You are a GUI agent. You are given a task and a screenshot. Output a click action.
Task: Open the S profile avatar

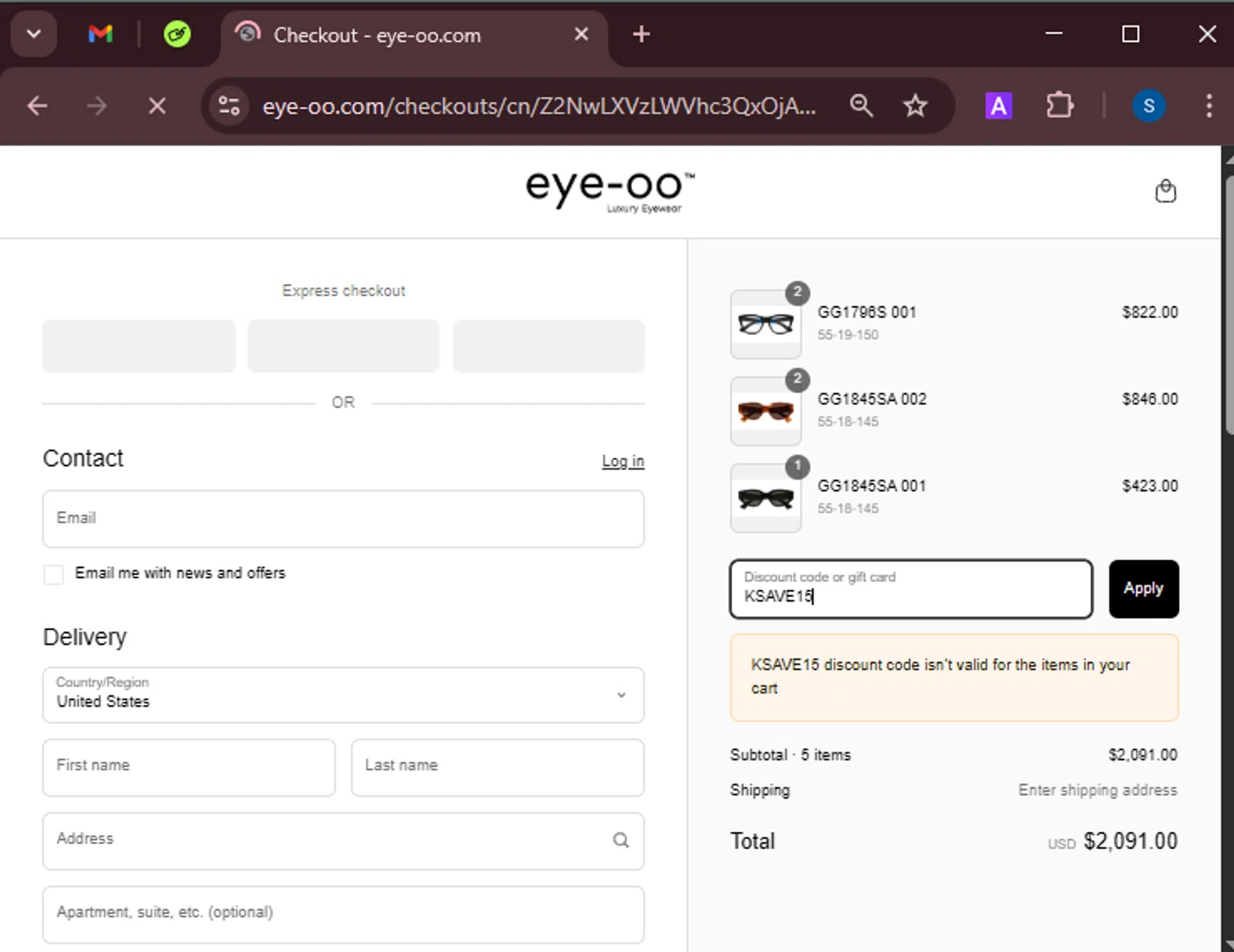[x=1148, y=105]
